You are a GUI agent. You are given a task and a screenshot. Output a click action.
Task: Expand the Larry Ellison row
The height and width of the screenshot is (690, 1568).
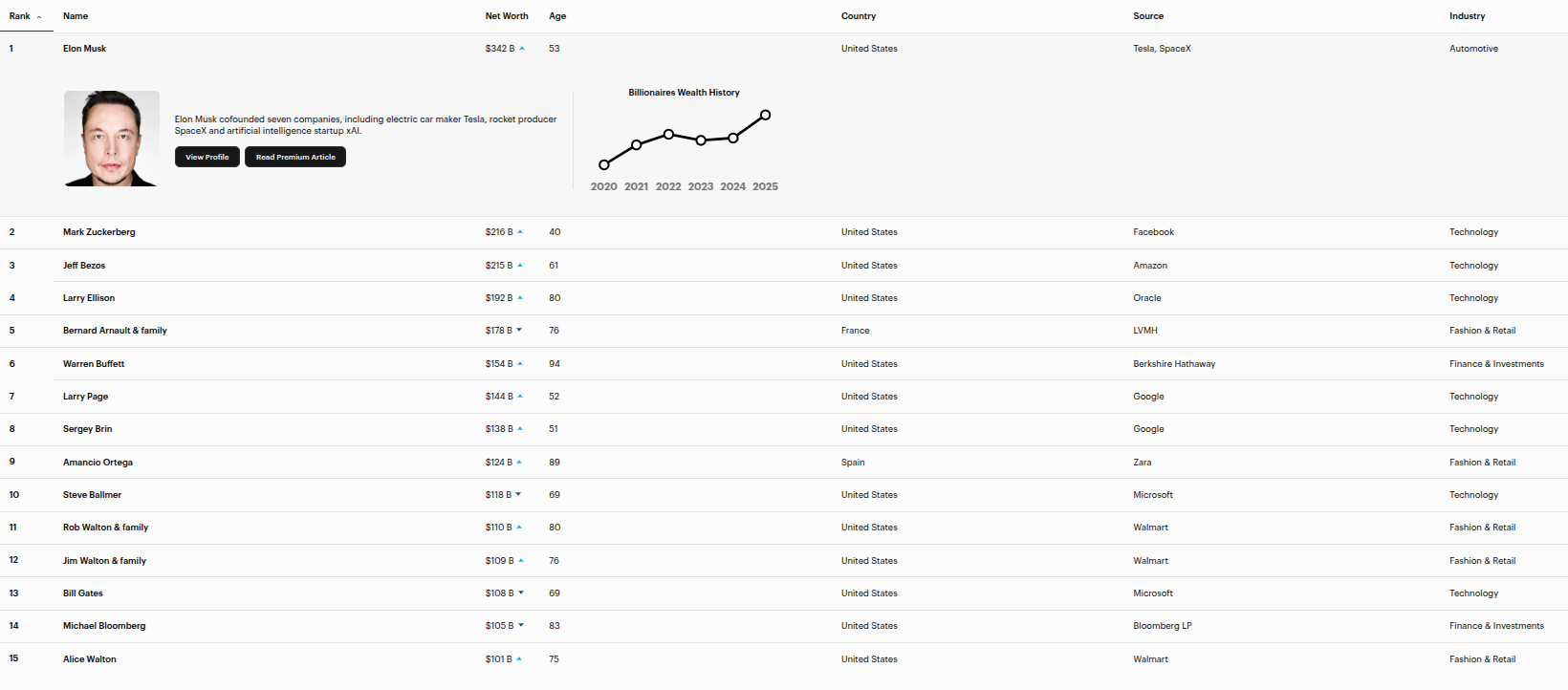[x=89, y=298]
